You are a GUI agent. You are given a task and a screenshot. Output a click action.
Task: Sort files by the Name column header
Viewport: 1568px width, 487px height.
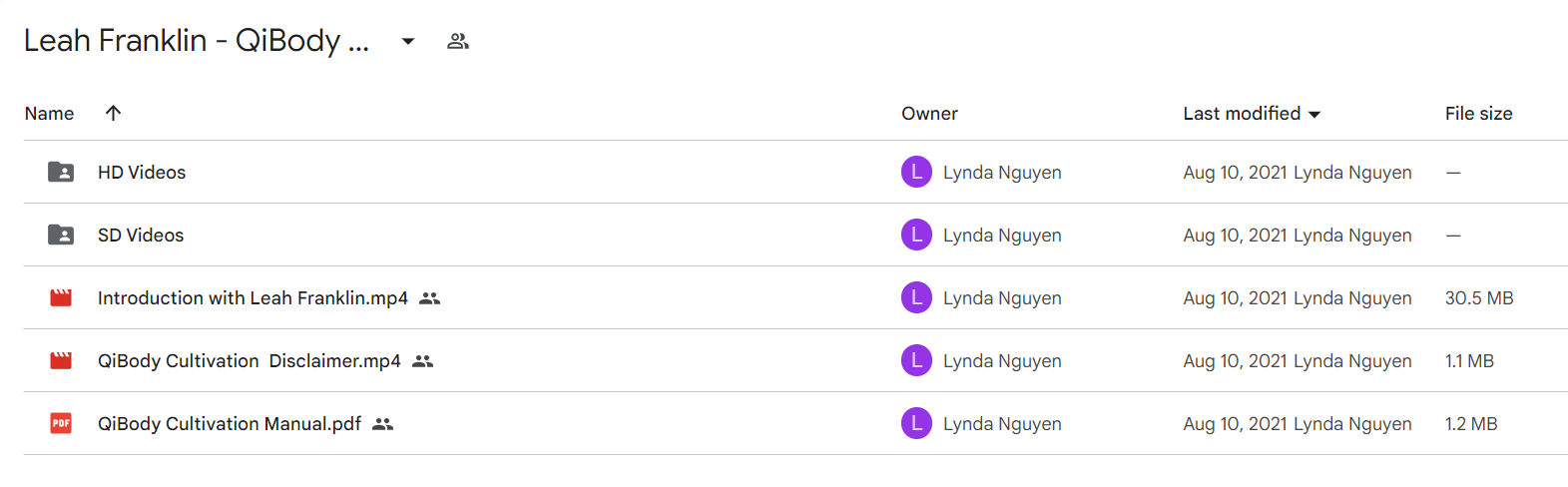click(x=49, y=114)
